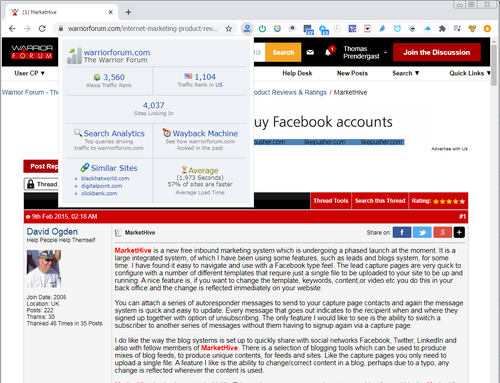Open the Help Desk menu item
The height and width of the screenshot is (383, 500).
click(297, 73)
